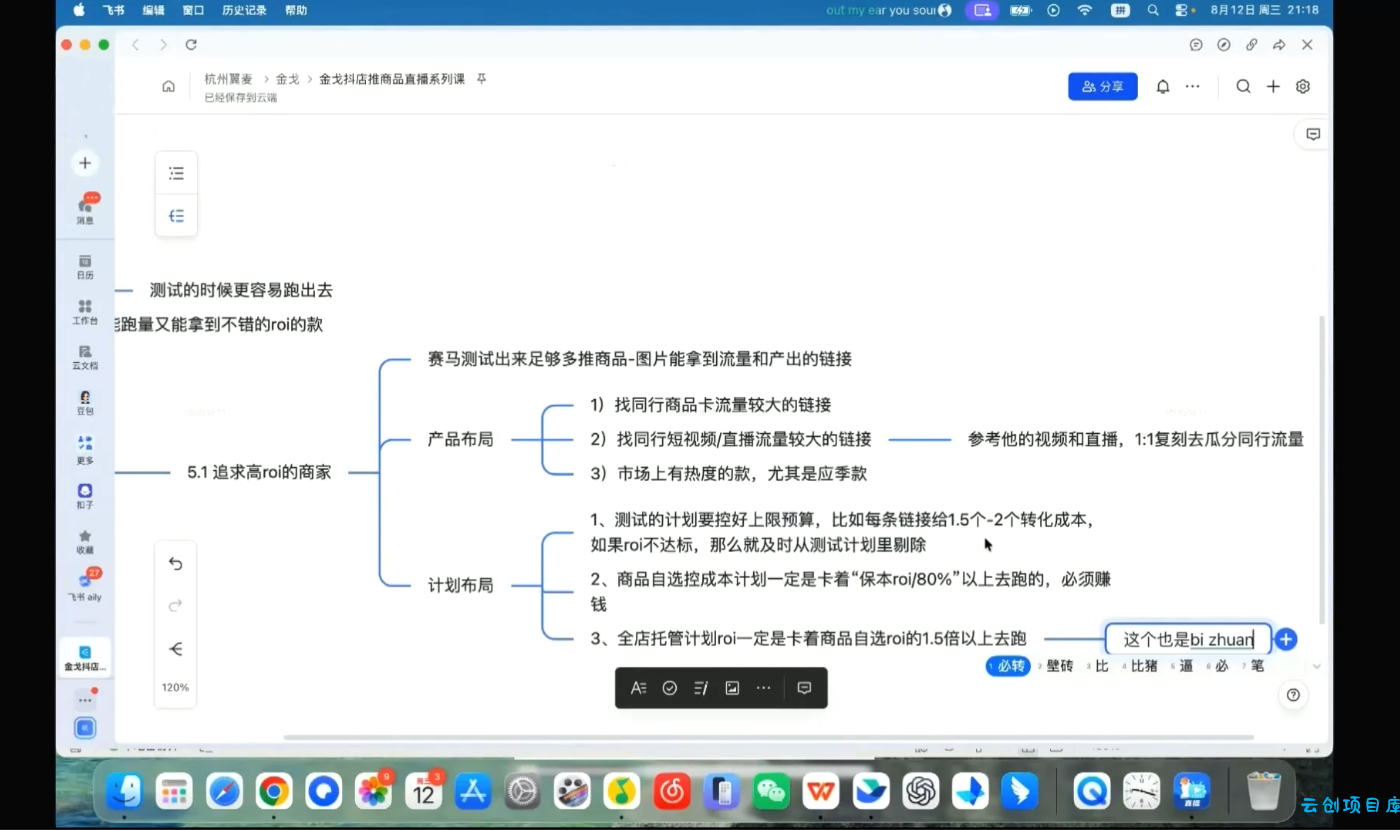This screenshot has width=1400, height=830.
Task: Open 收藏 favorites in sidebar
Action: pyautogui.click(x=85, y=542)
